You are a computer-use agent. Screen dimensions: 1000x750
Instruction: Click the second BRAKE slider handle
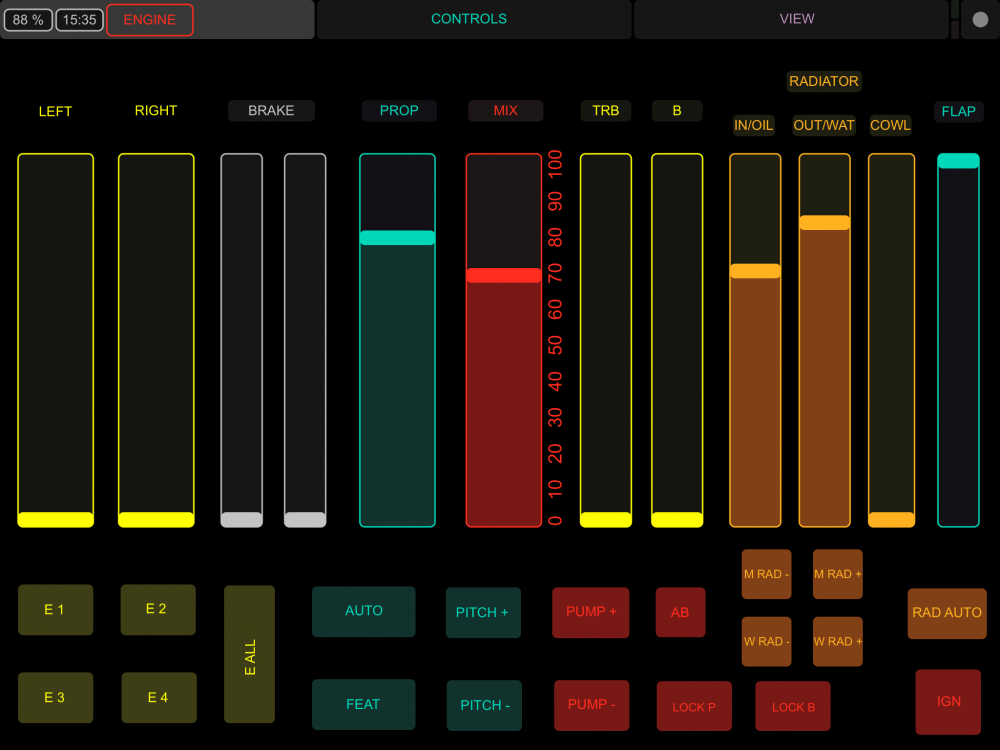305,519
